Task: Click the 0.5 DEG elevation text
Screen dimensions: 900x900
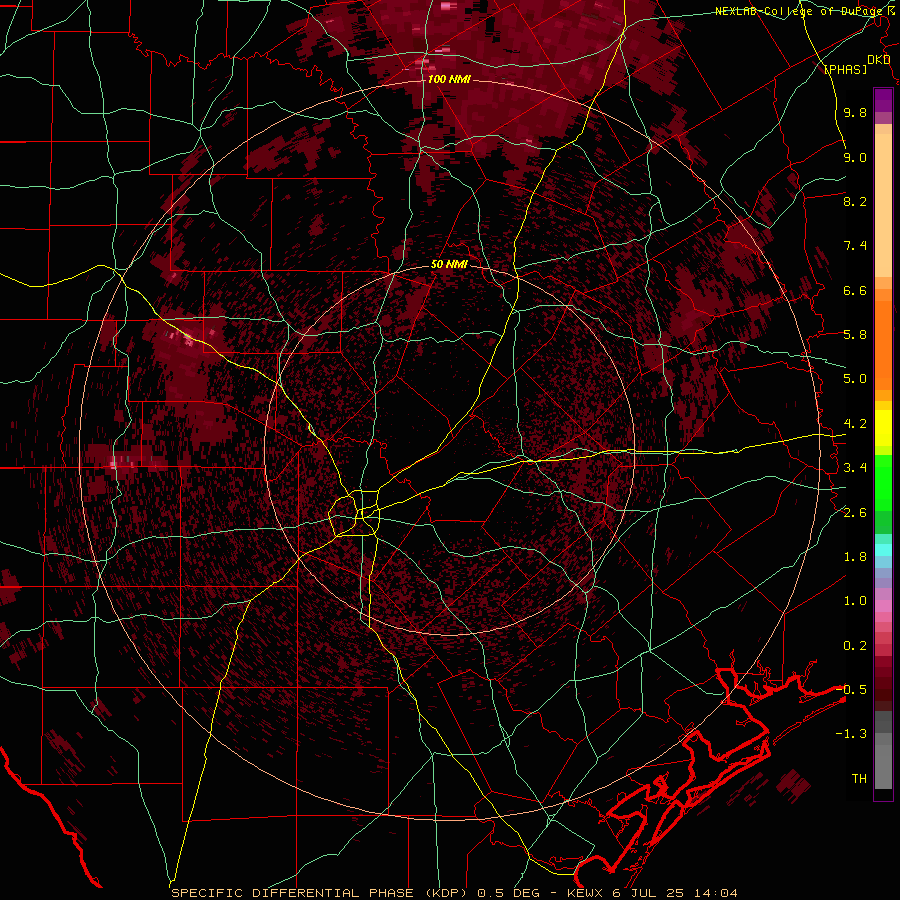Action: (507, 893)
